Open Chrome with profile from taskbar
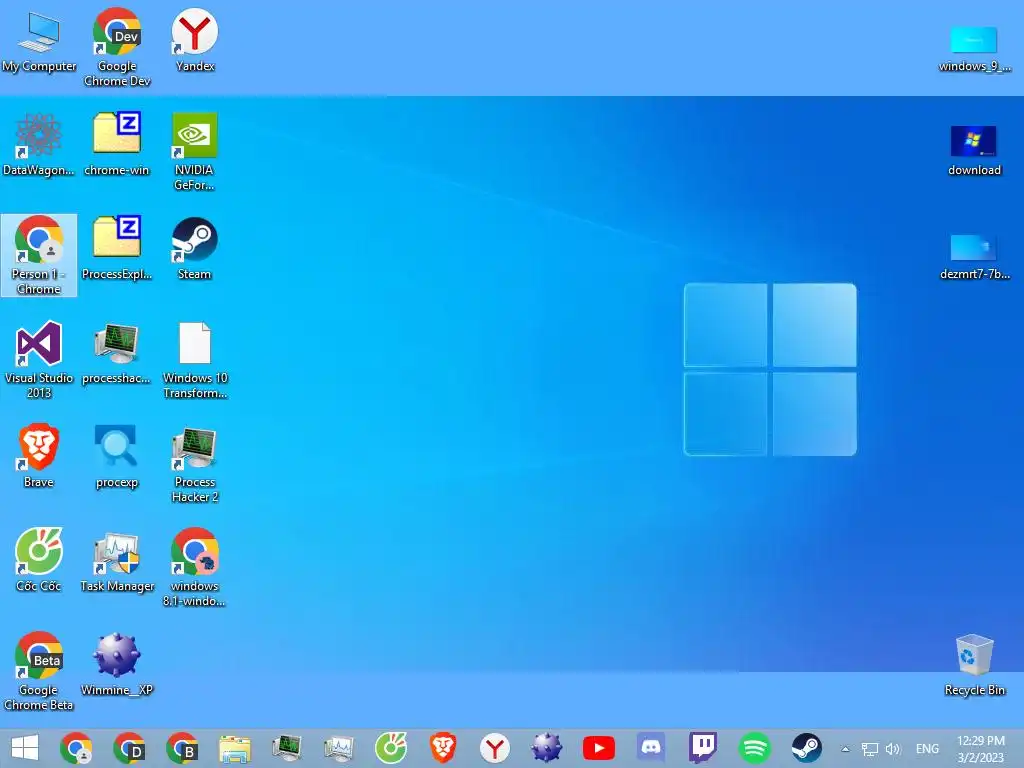This screenshot has height=768, width=1024. tap(76, 748)
